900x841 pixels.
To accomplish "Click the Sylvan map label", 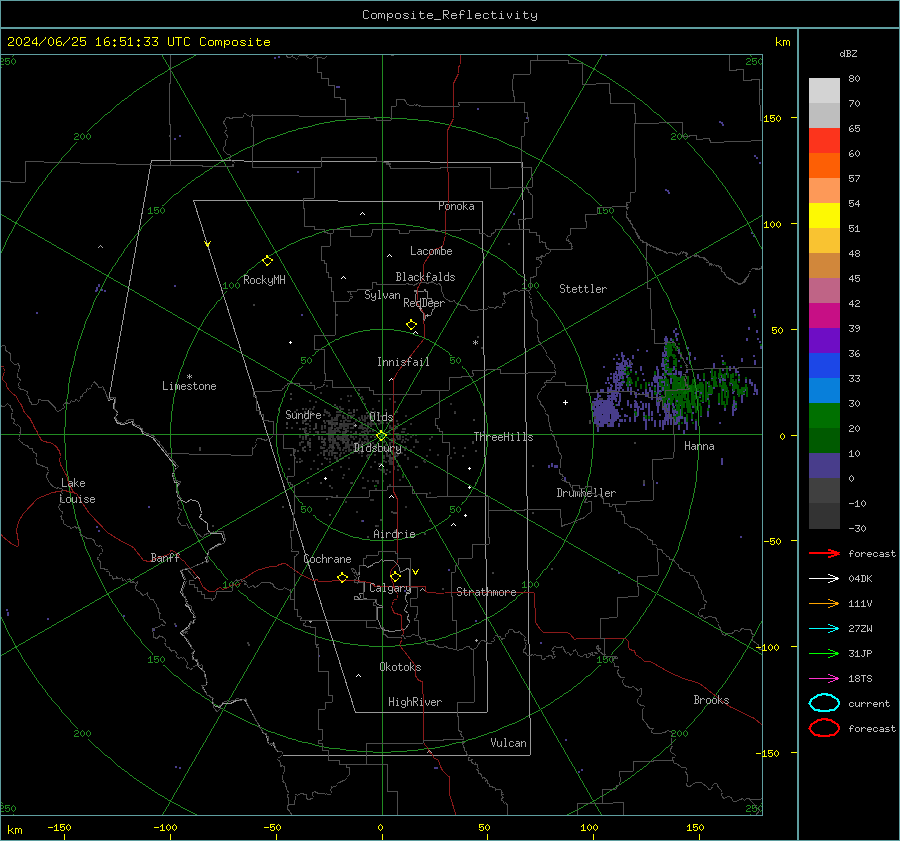I will click(382, 295).
